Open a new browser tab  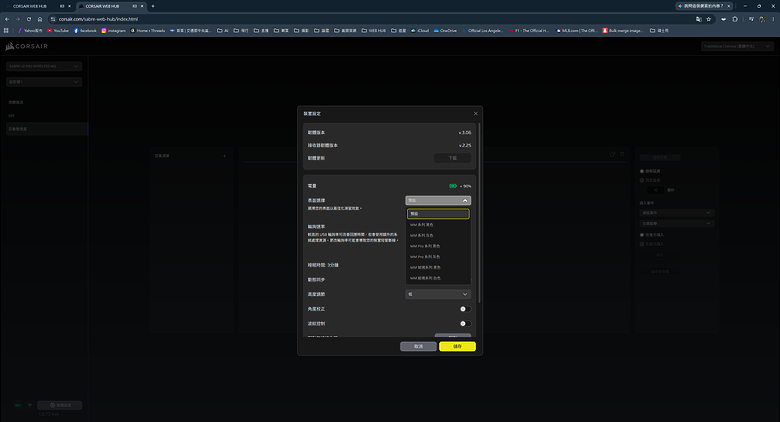[x=153, y=6]
